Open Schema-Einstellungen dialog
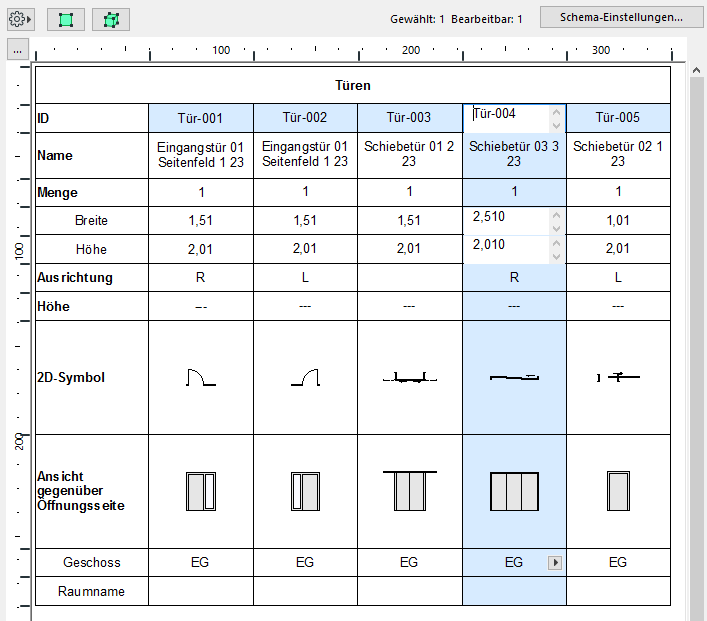Screen dimensions: 707x621 621,17
